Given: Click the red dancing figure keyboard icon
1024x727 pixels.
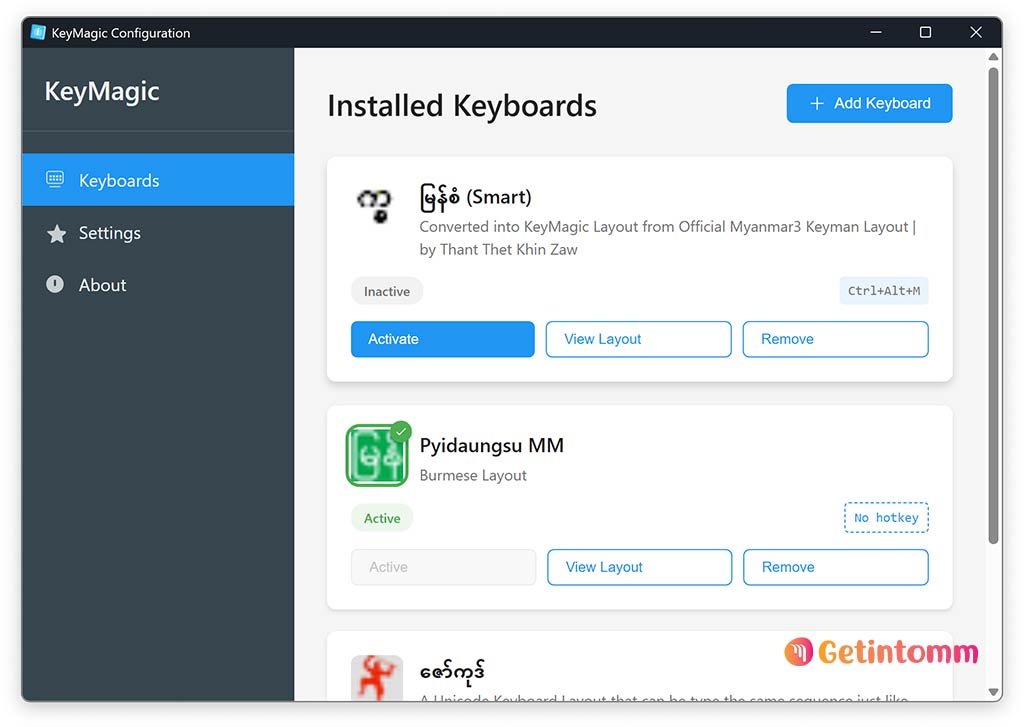Looking at the screenshot, I should click(377, 678).
